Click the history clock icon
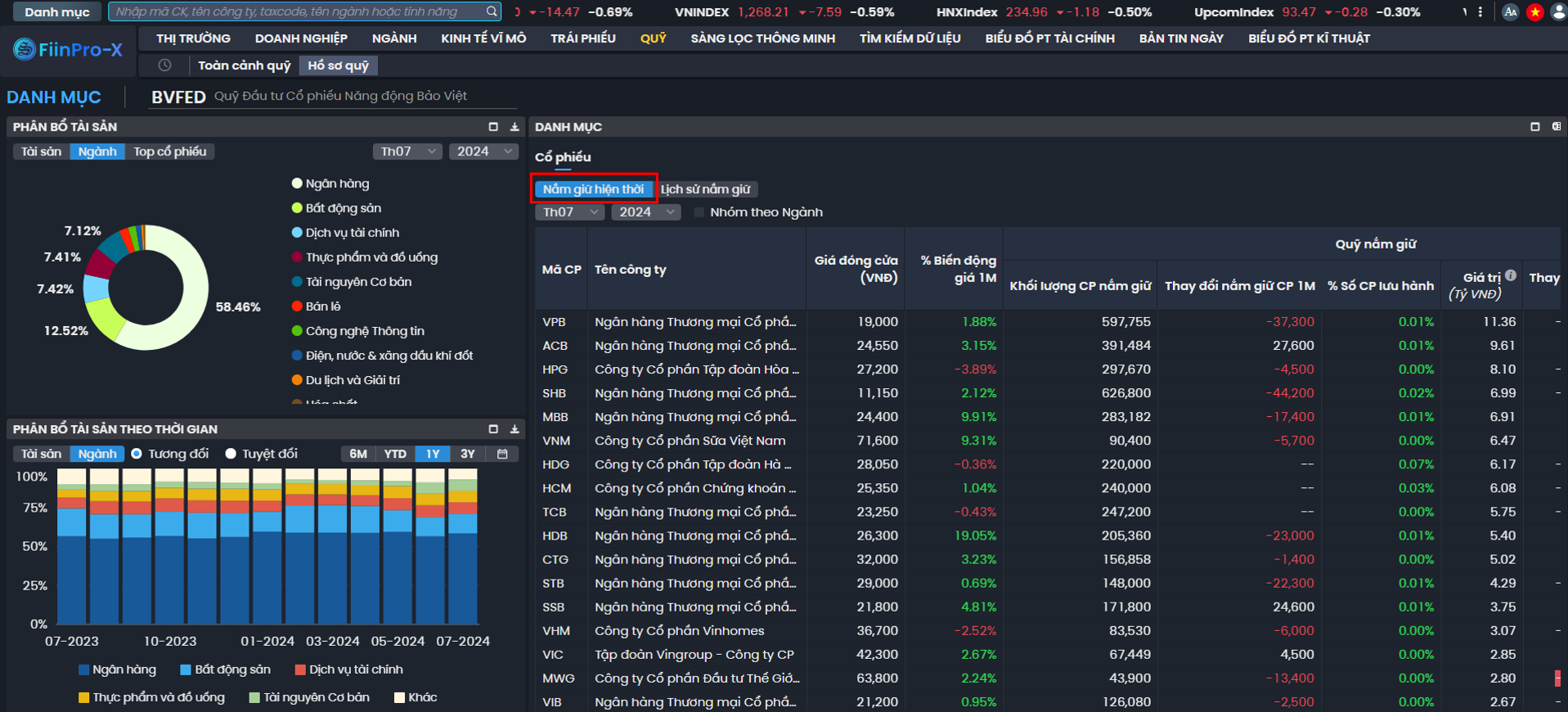Screen dimensions: 1568x712 point(164,65)
